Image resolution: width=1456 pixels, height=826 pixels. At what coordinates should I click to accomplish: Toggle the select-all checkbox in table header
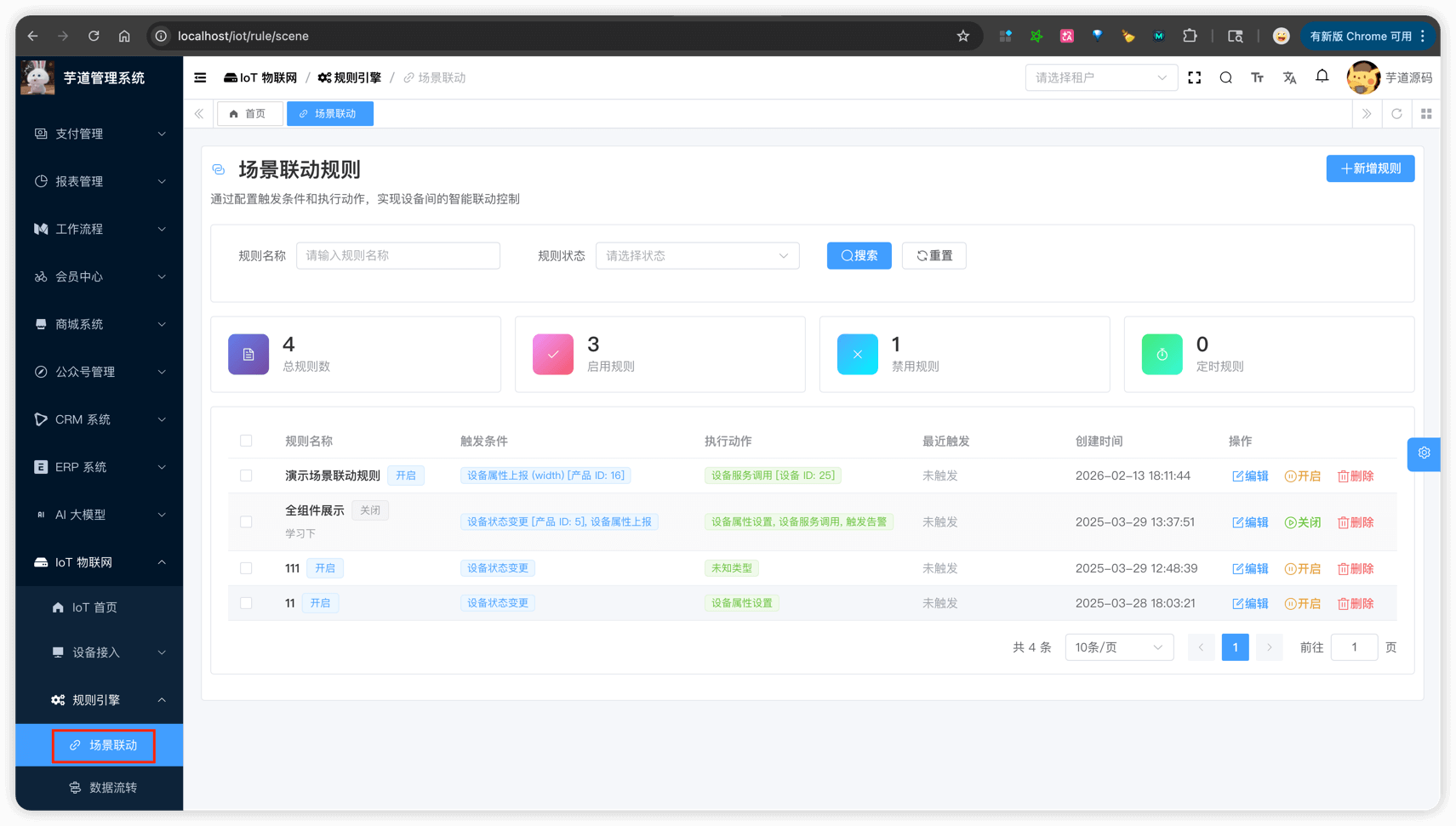click(246, 441)
